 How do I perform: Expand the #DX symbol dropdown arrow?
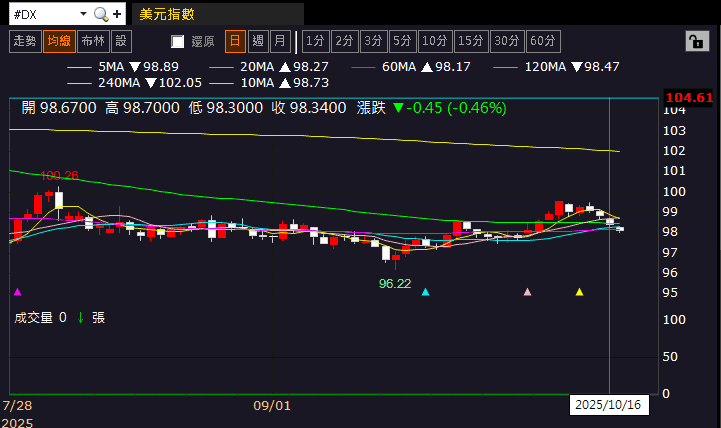83,14
